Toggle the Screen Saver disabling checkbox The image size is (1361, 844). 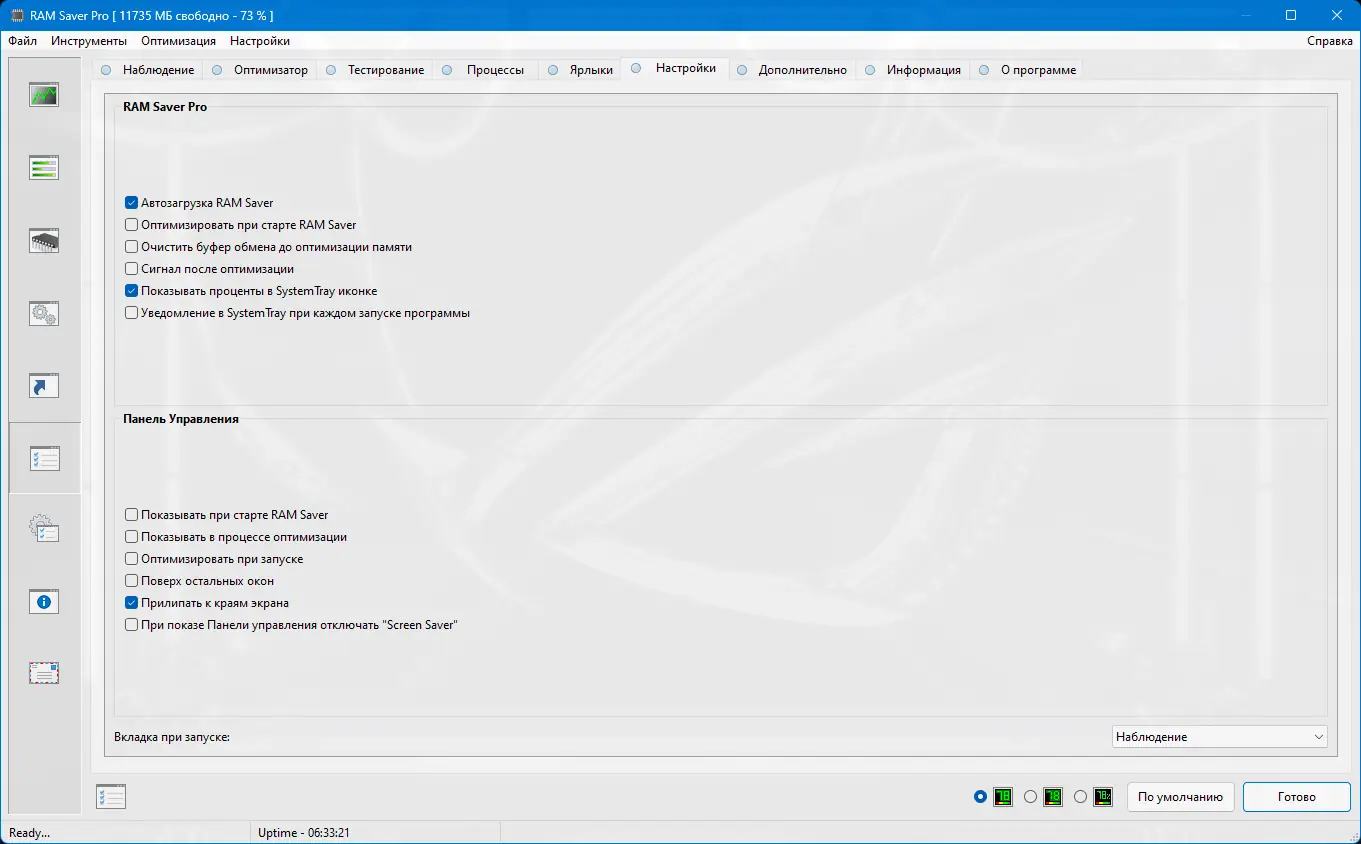[x=131, y=625]
